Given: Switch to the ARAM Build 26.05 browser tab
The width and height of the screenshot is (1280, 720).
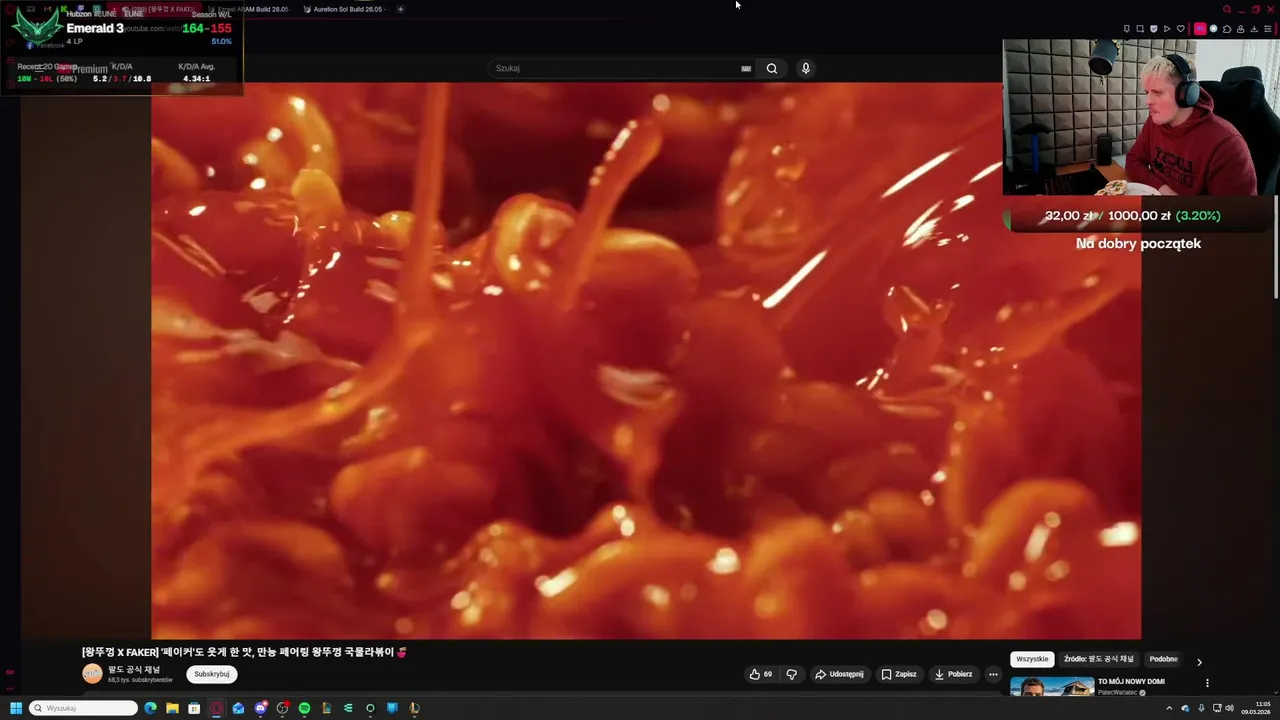Looking at the screenshot, I should [250, 9].
